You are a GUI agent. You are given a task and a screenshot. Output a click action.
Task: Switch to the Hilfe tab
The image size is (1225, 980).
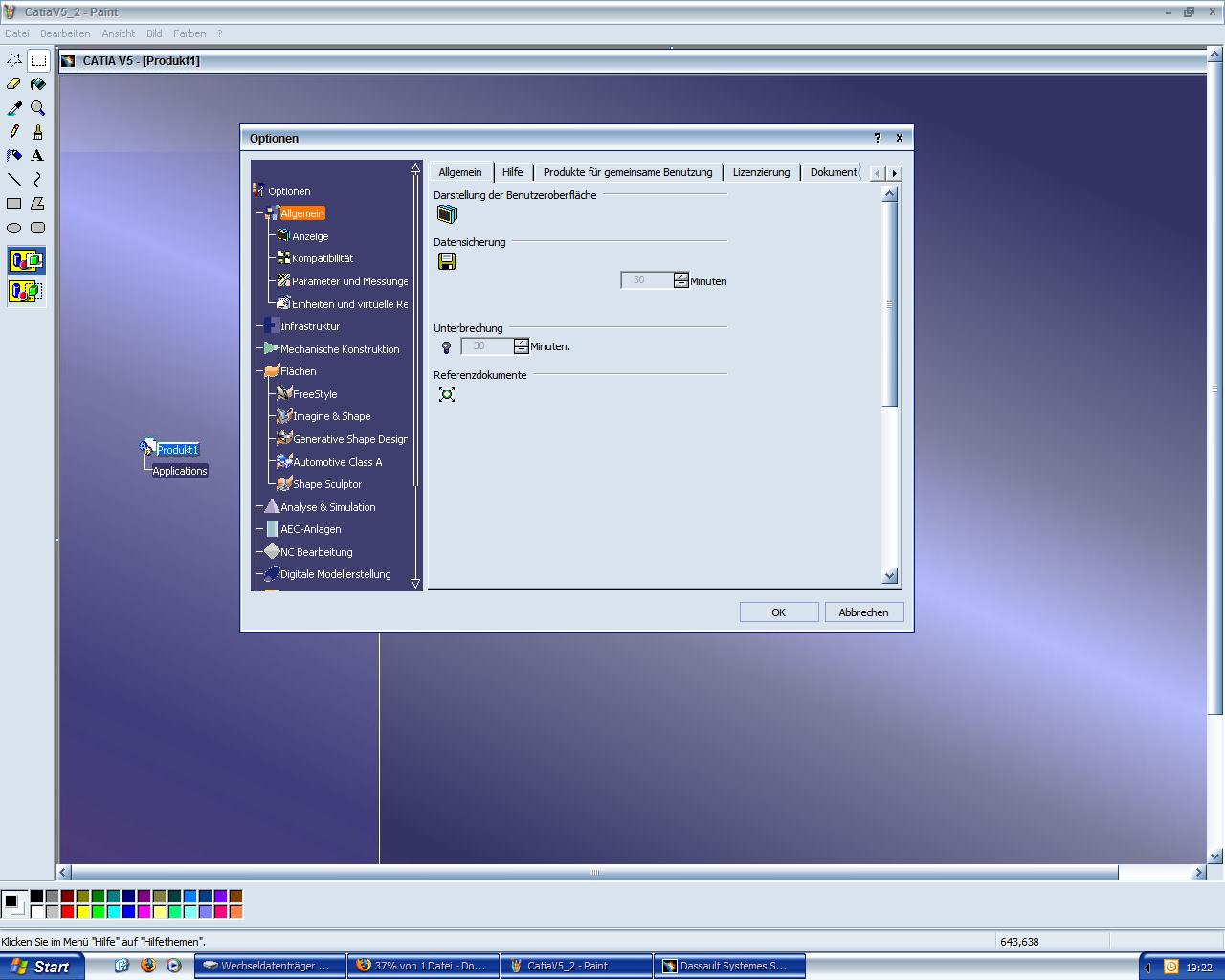(x=513, y=172)
